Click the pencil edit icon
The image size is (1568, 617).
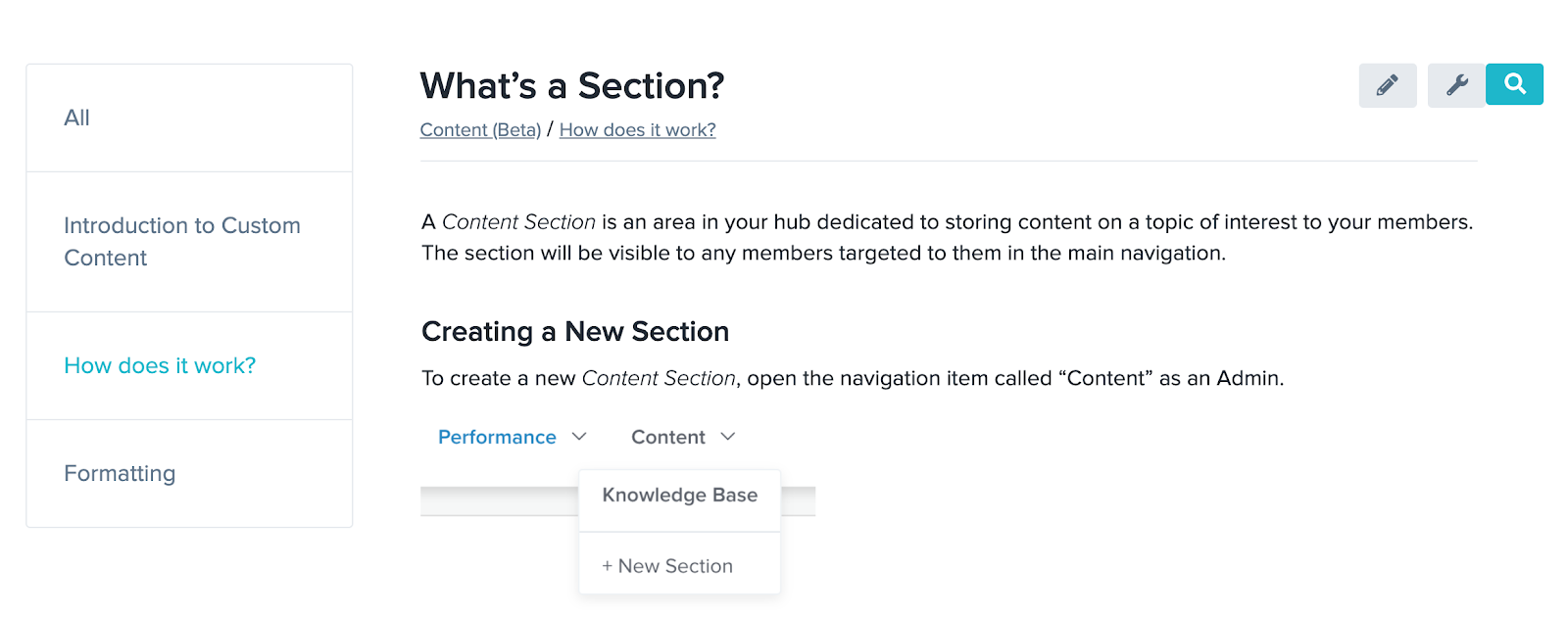click(x=1387, y=86)
